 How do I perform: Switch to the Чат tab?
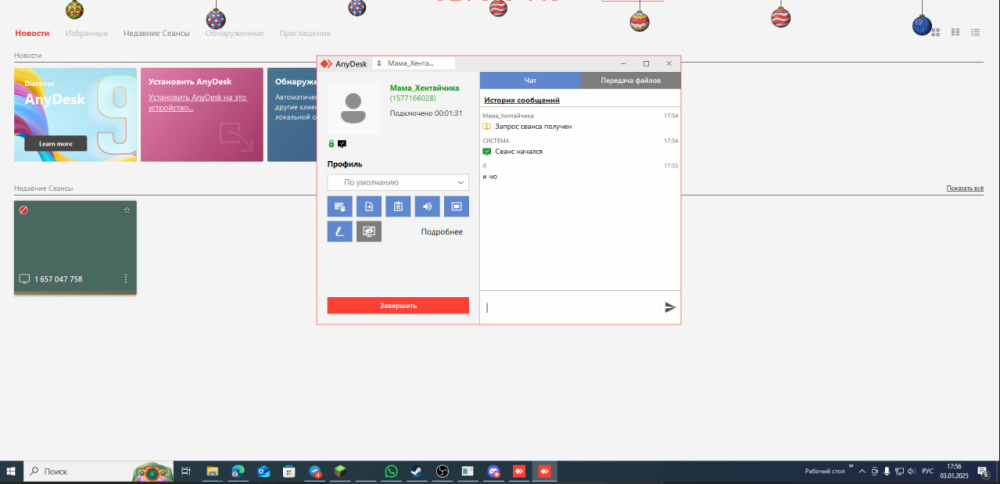[530, 80]
